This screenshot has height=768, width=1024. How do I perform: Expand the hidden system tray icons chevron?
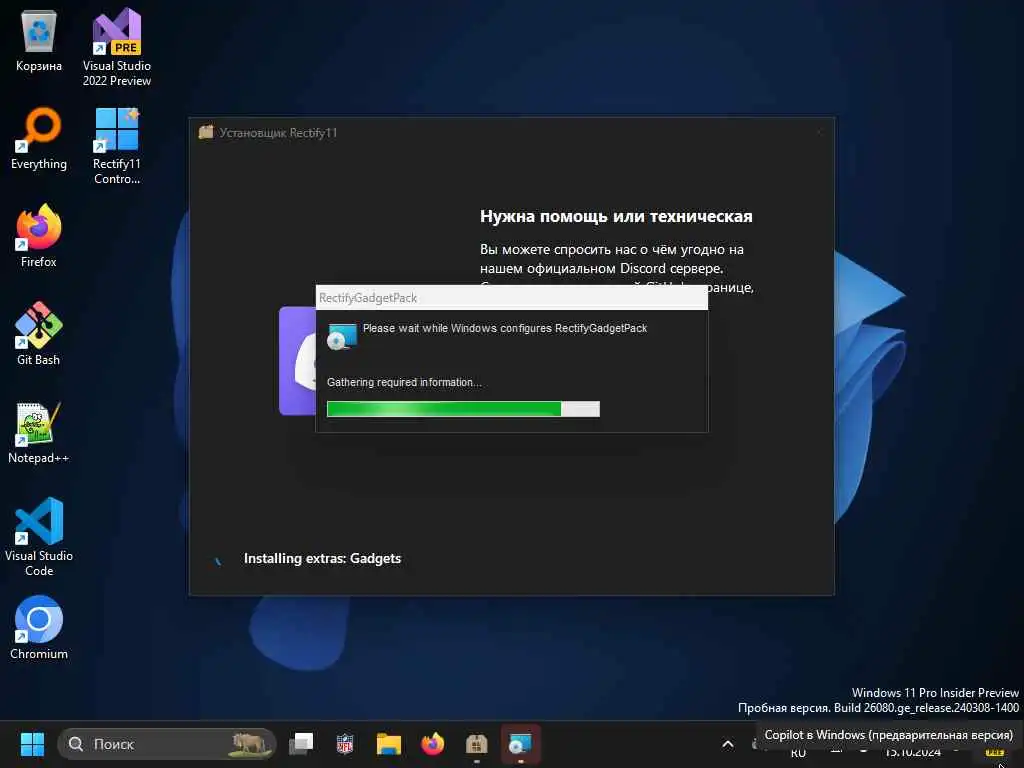(x=728, y=744)
